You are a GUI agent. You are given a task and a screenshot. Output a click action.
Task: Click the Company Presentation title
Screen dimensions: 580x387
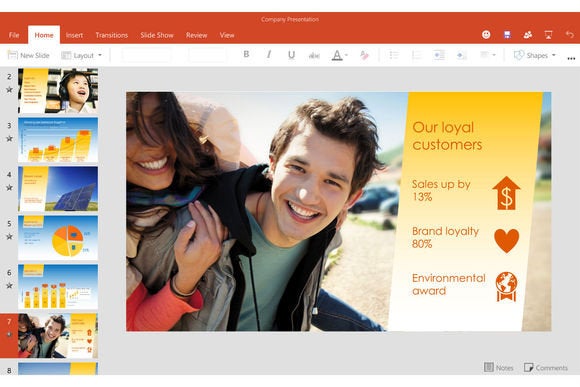[x=290, y=19]
